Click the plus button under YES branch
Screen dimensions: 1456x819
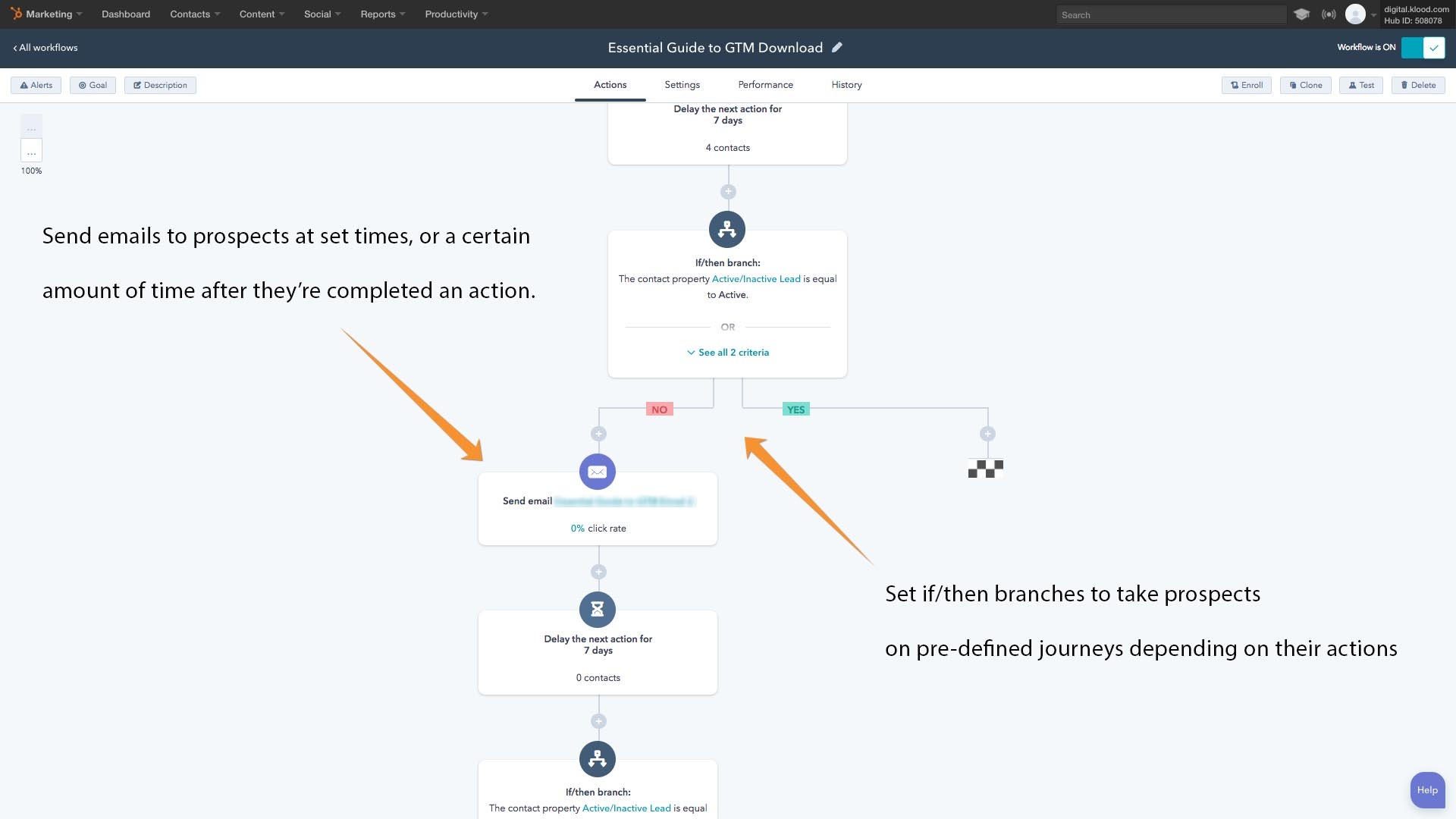[987, 434]
